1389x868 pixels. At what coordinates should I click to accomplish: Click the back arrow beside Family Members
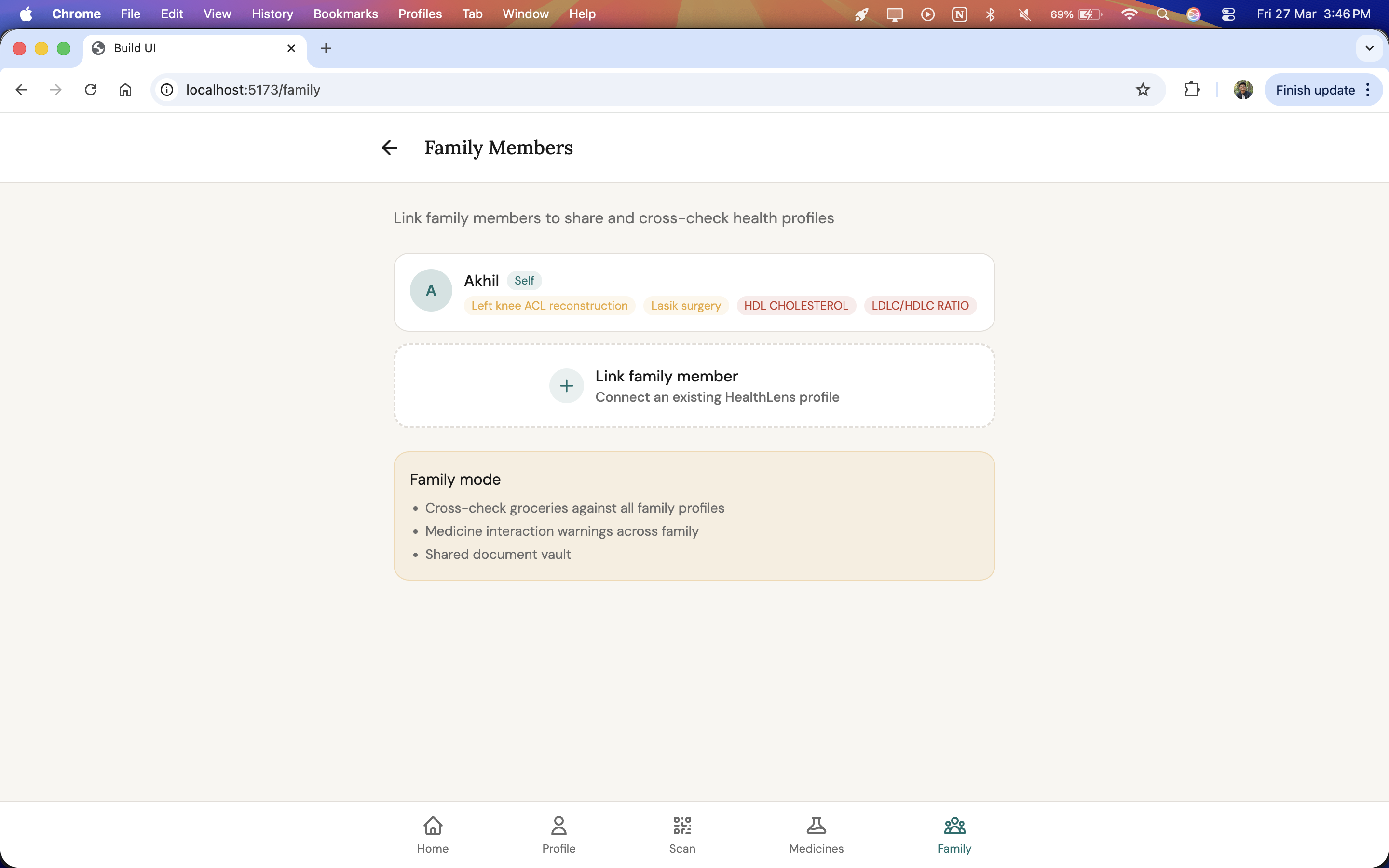[389, 148]
